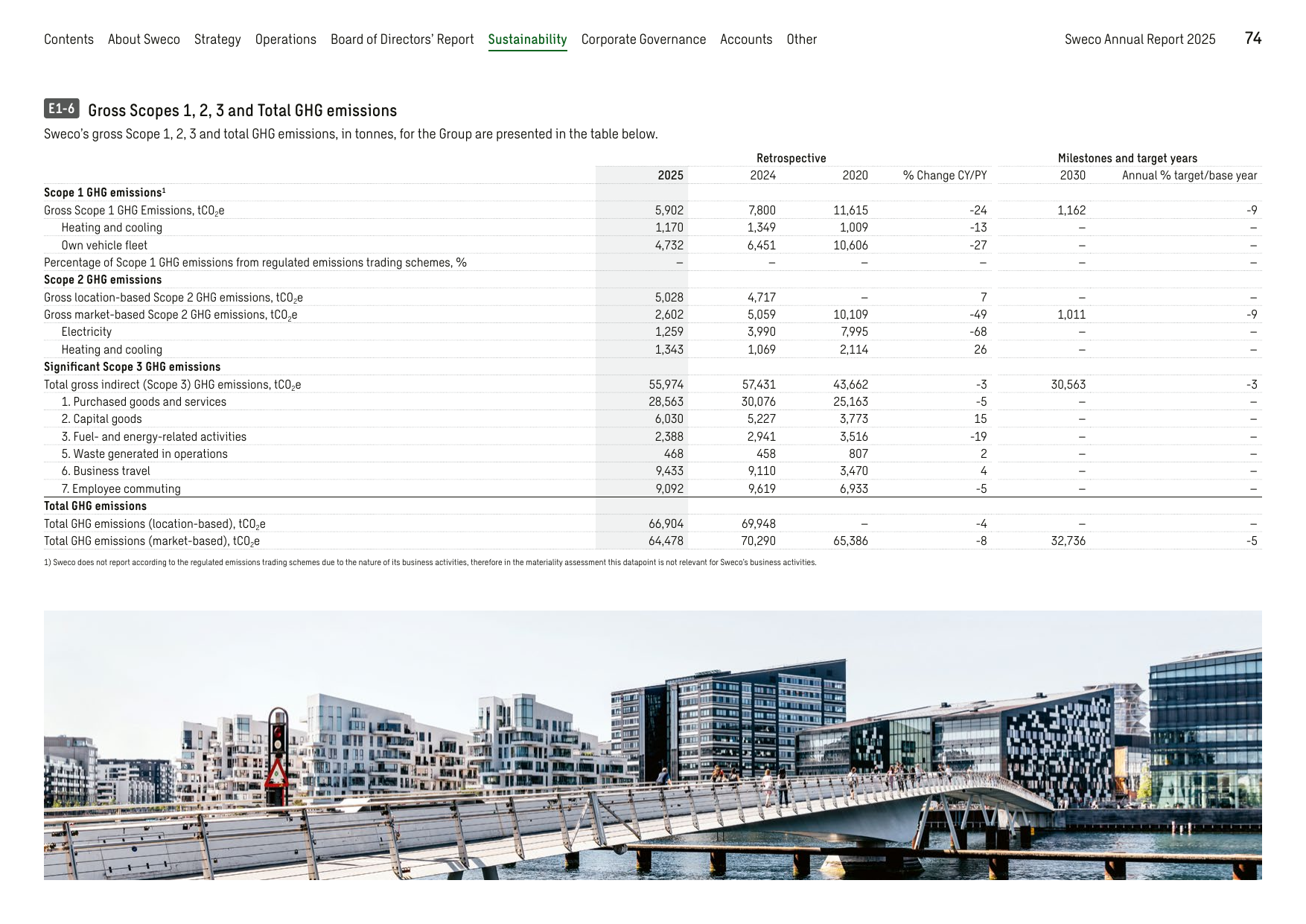The height and width of the screenshot is (924, 1306).
Task: Click '1. Purchased goods and services' row
Action: click(x=653, y=402)
